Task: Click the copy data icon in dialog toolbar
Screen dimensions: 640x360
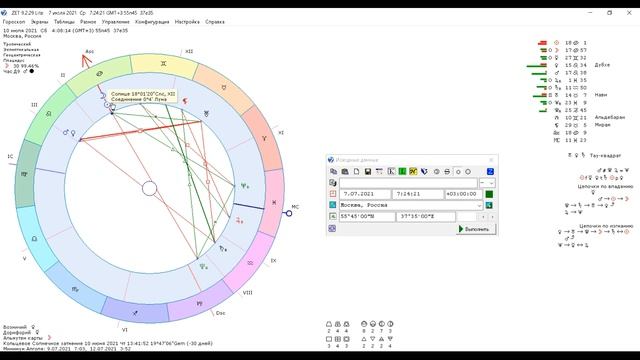Action: pyautogui.click(x=333, y=172)
